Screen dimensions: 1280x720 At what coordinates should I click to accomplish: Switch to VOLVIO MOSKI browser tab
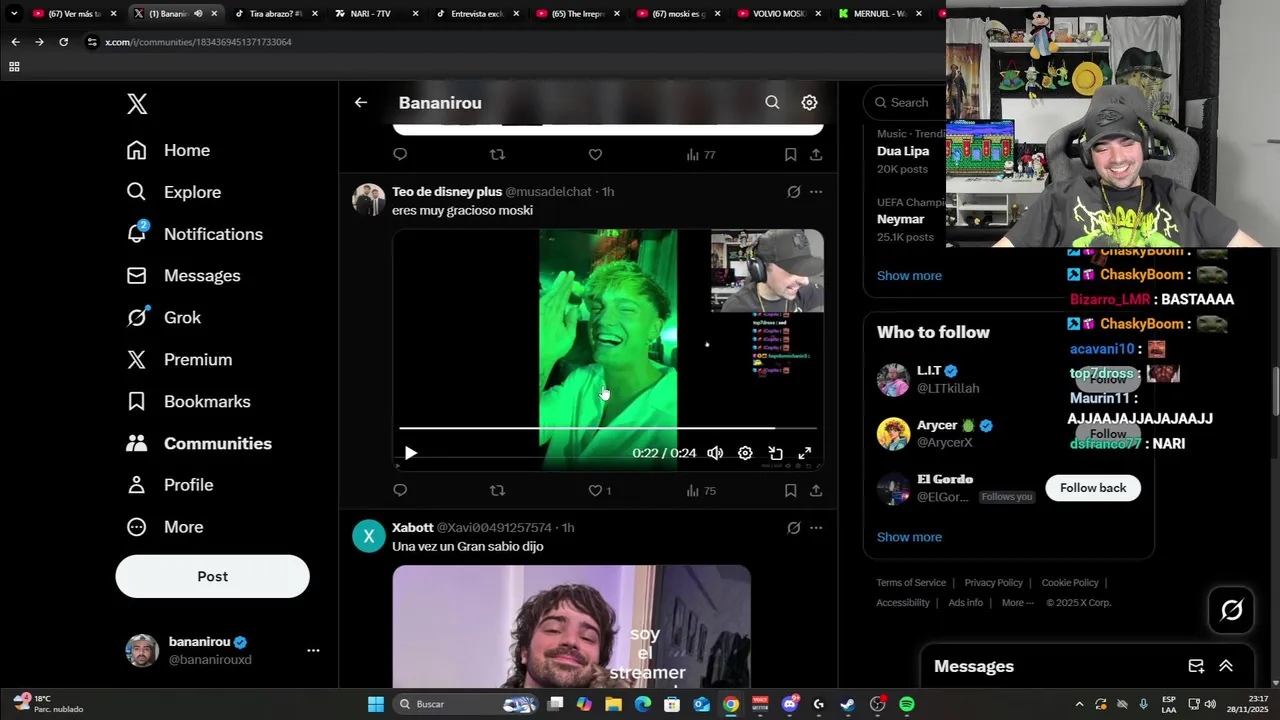(780, 14)
